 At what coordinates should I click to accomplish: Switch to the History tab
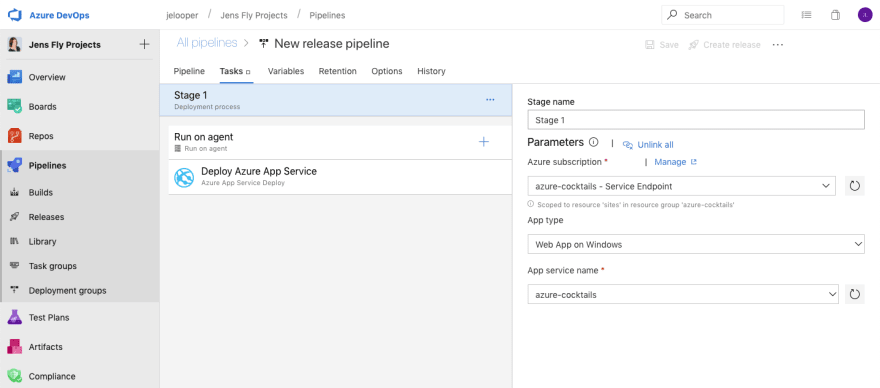point(431,71)
